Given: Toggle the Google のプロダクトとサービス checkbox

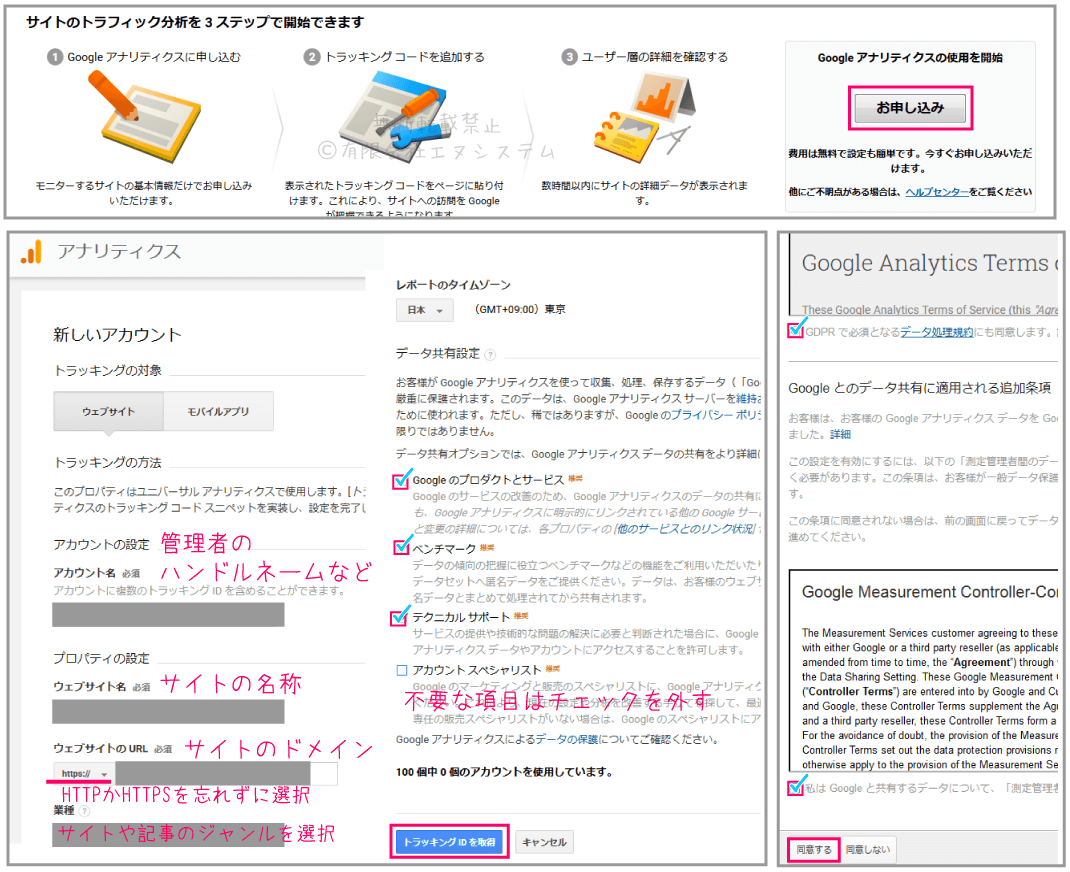Looking at the screenshot, I should coord(401,480).
